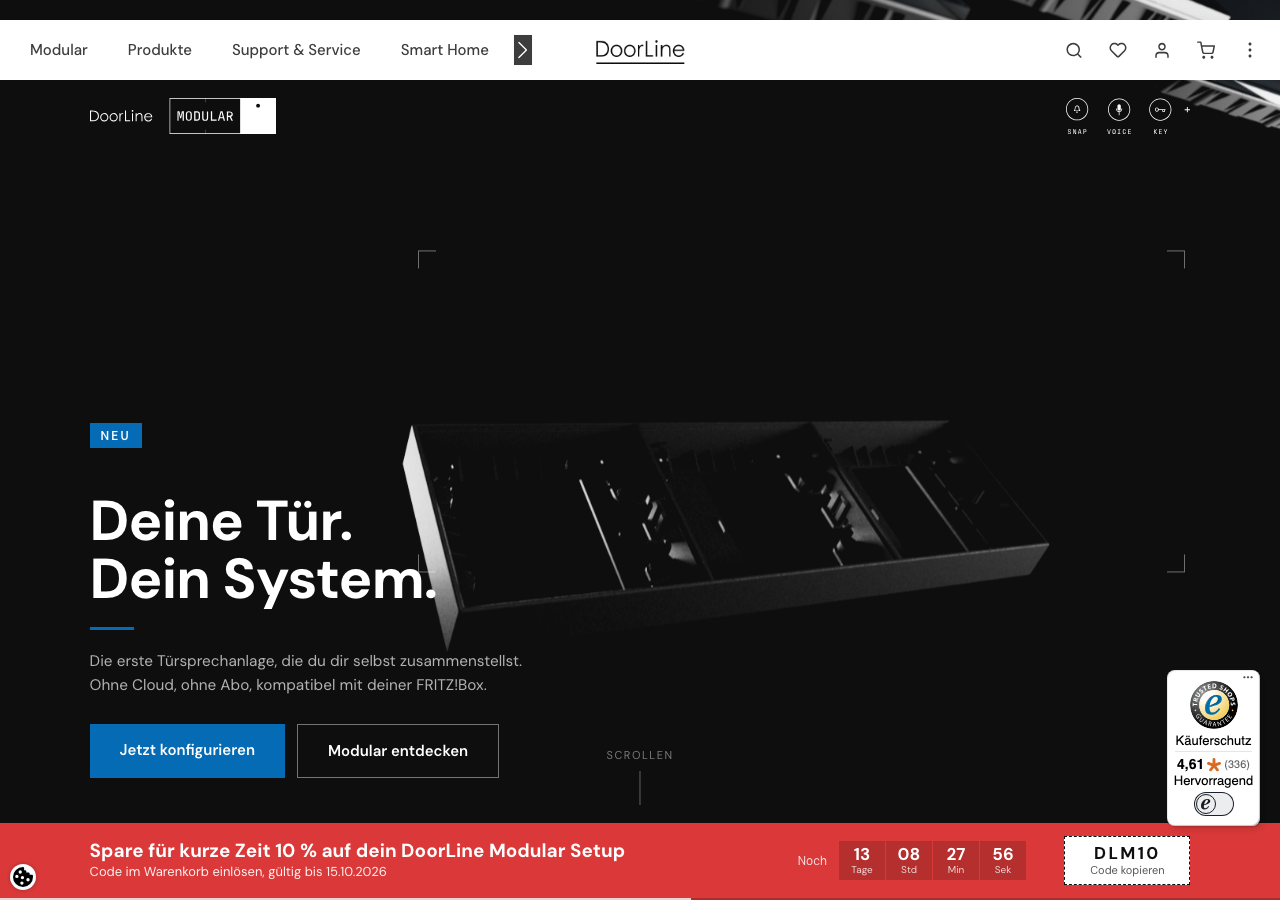Open the Smart Home menu item
The width and height of the screenshot is (1280, 900).
pyautogui.click(x=445, y=50)
